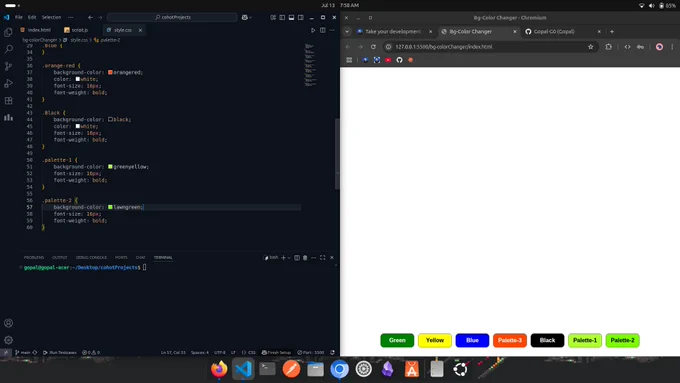Open the Selection menu
Image resolution: width=680 pixels, height=383 pixels.
coord(52,17)
